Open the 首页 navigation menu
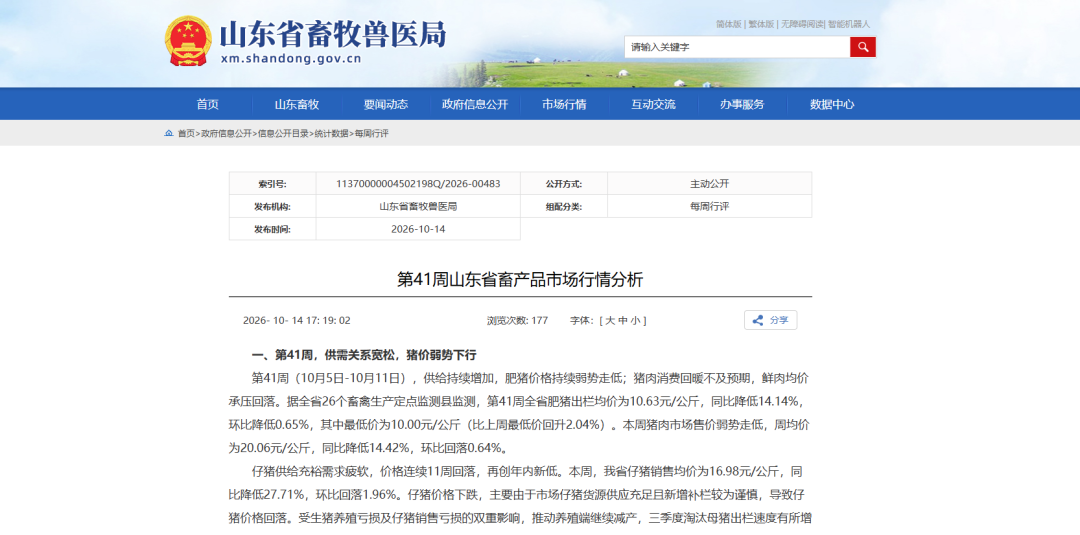 pos(207,105)
